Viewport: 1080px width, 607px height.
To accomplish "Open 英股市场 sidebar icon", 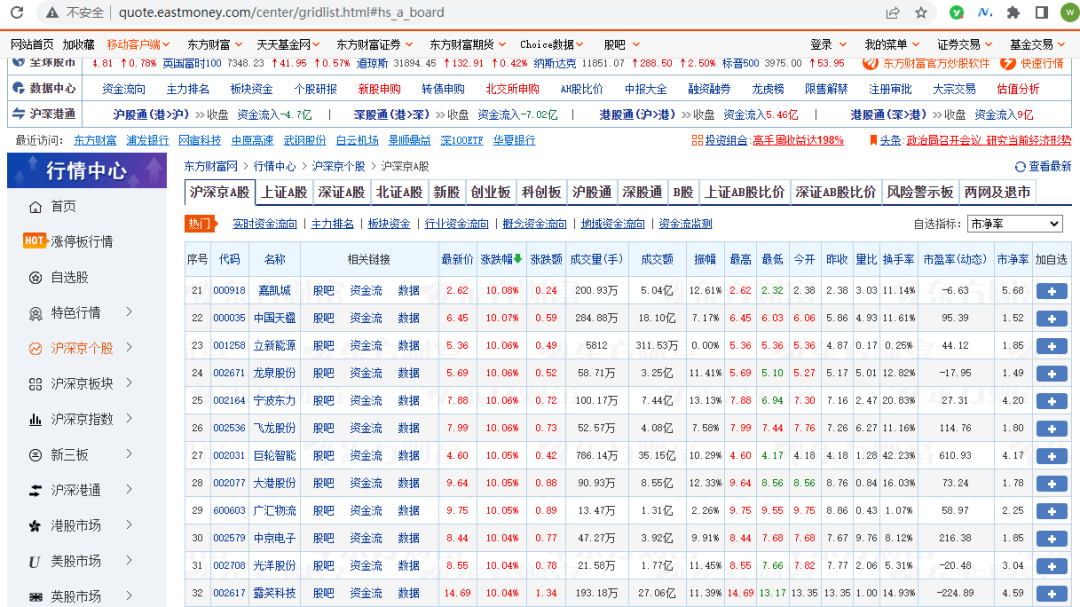I will [x=36, y=597].
